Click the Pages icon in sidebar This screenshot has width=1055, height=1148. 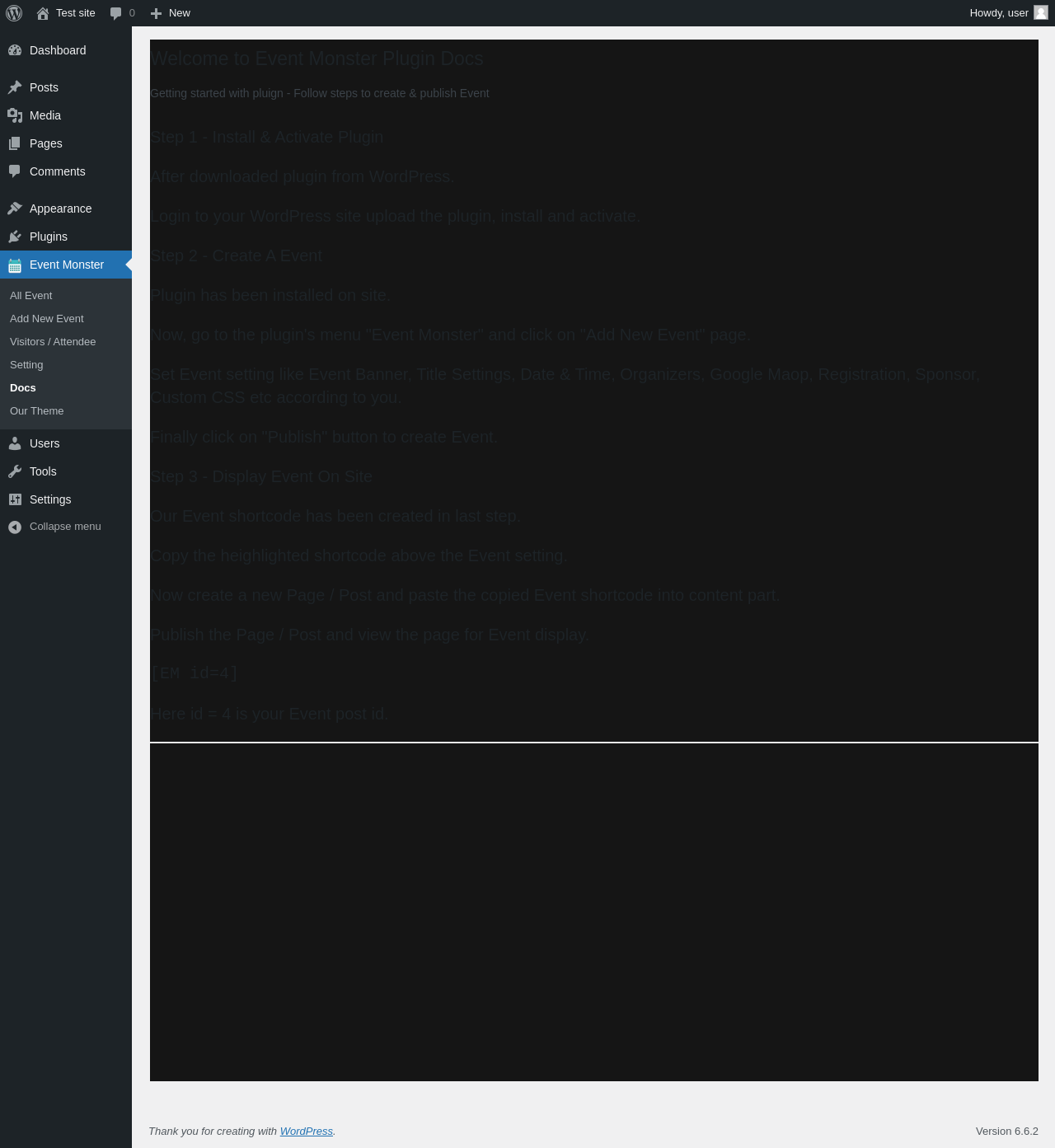click(15, 143)
